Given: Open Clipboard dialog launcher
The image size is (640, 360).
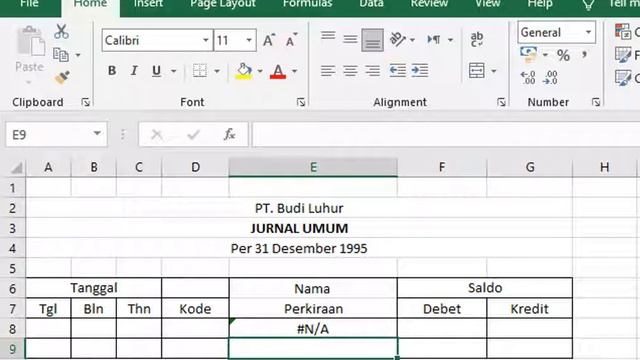Looking at the screenshot, I should 85,102.
